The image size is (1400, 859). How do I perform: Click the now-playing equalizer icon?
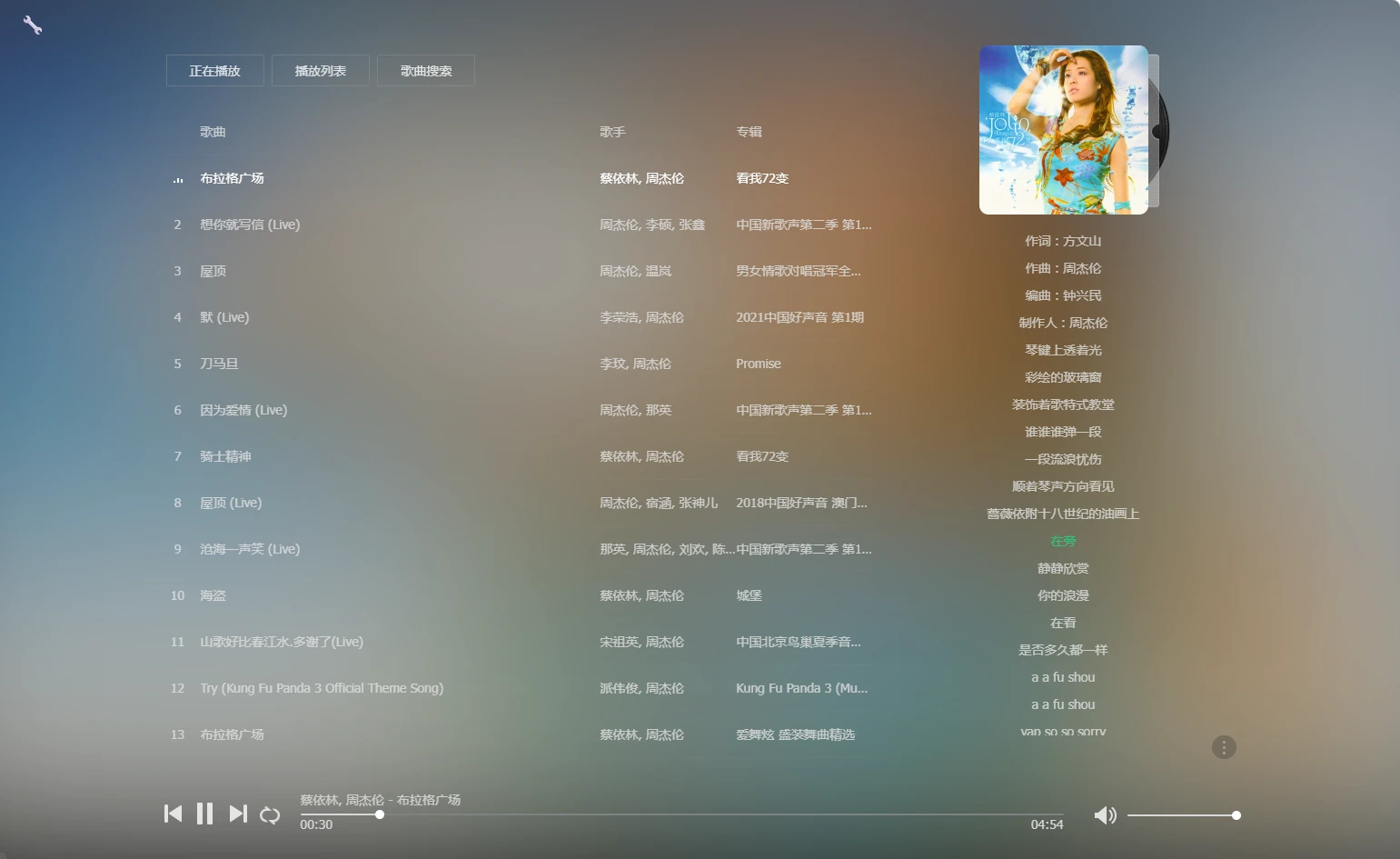coord(178,179)
